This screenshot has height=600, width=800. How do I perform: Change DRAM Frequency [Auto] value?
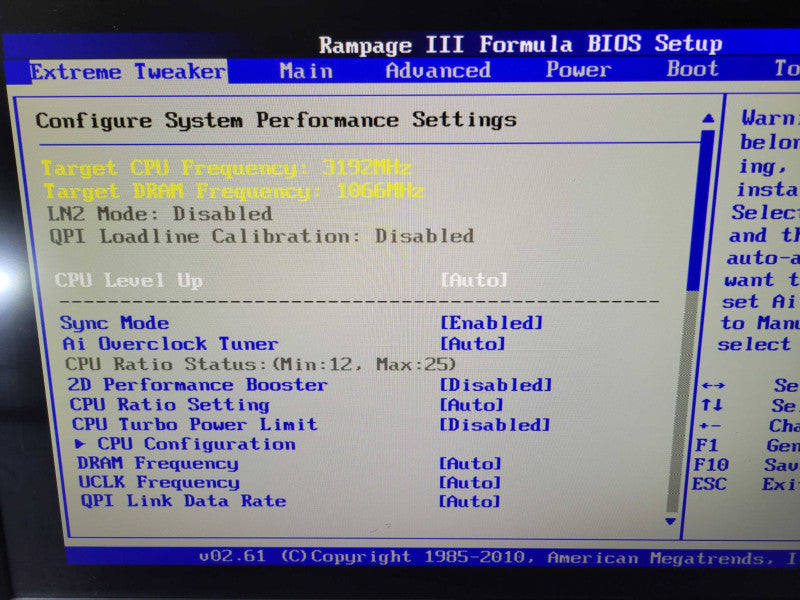point(470,463)
